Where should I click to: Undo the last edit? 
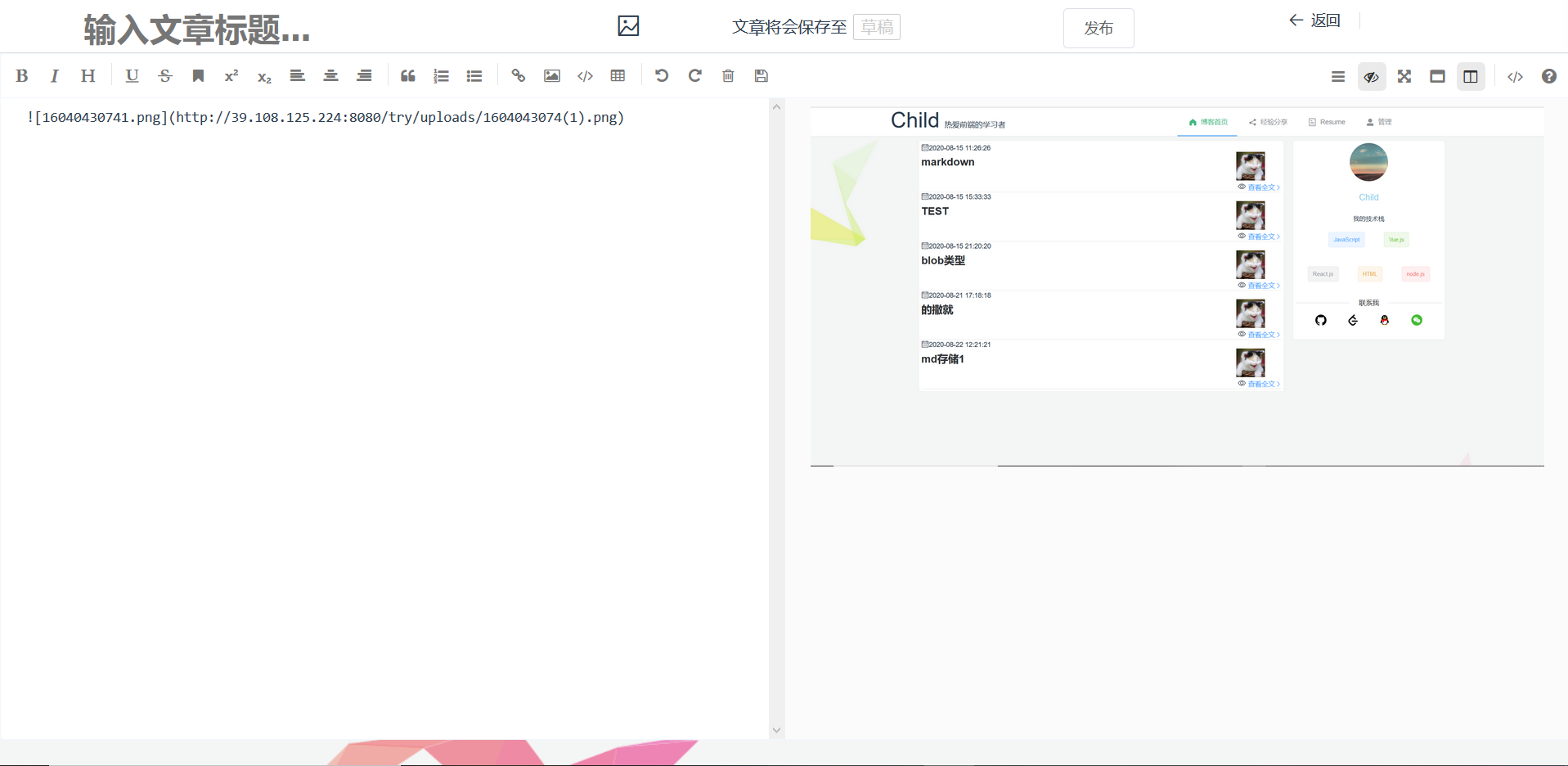pyautogui.click(x=662, y=76)
